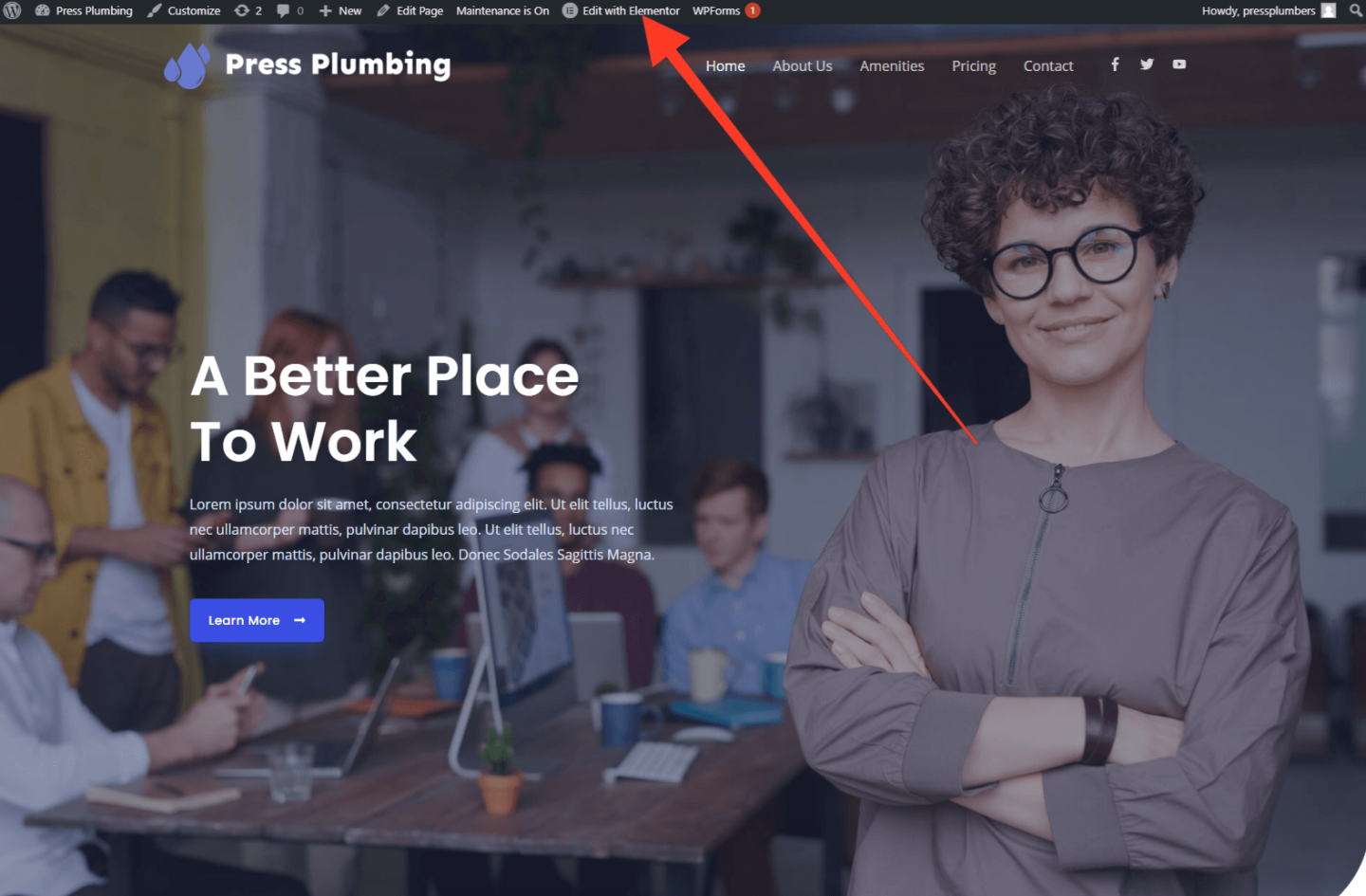Open the YouTube social icon

(1179, 64)
